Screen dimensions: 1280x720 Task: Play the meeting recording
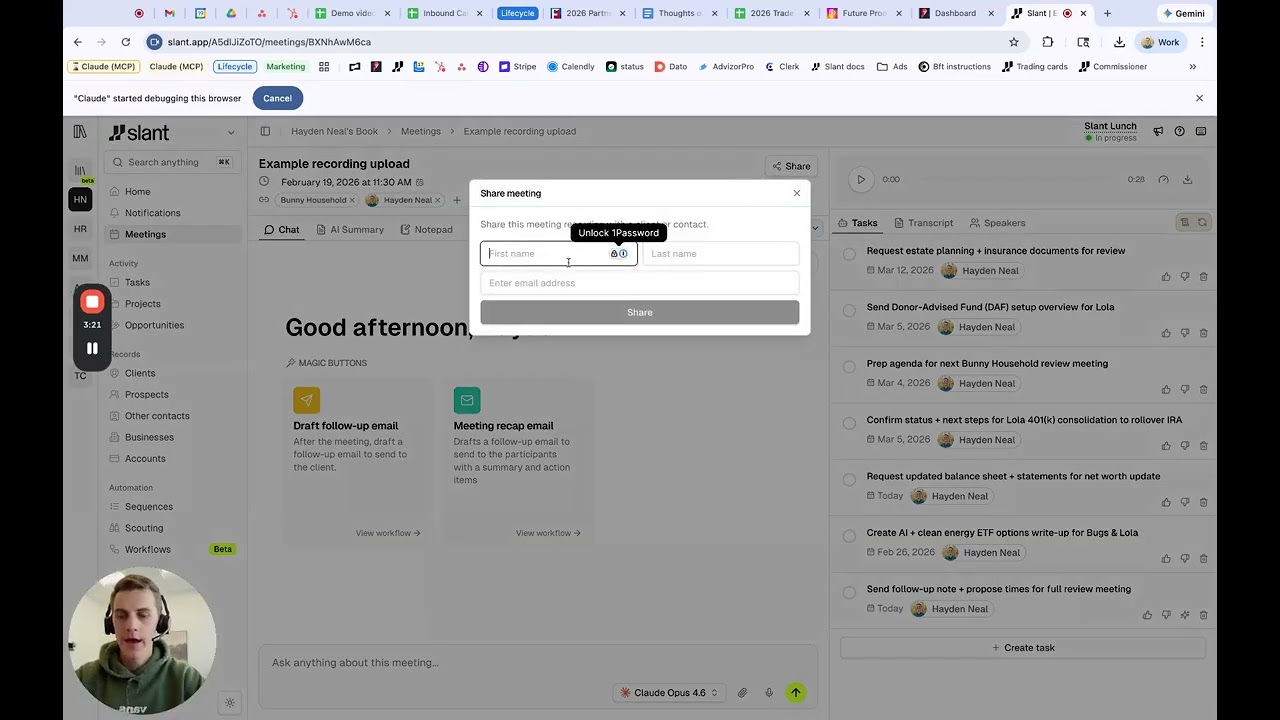tap(861, 179)
